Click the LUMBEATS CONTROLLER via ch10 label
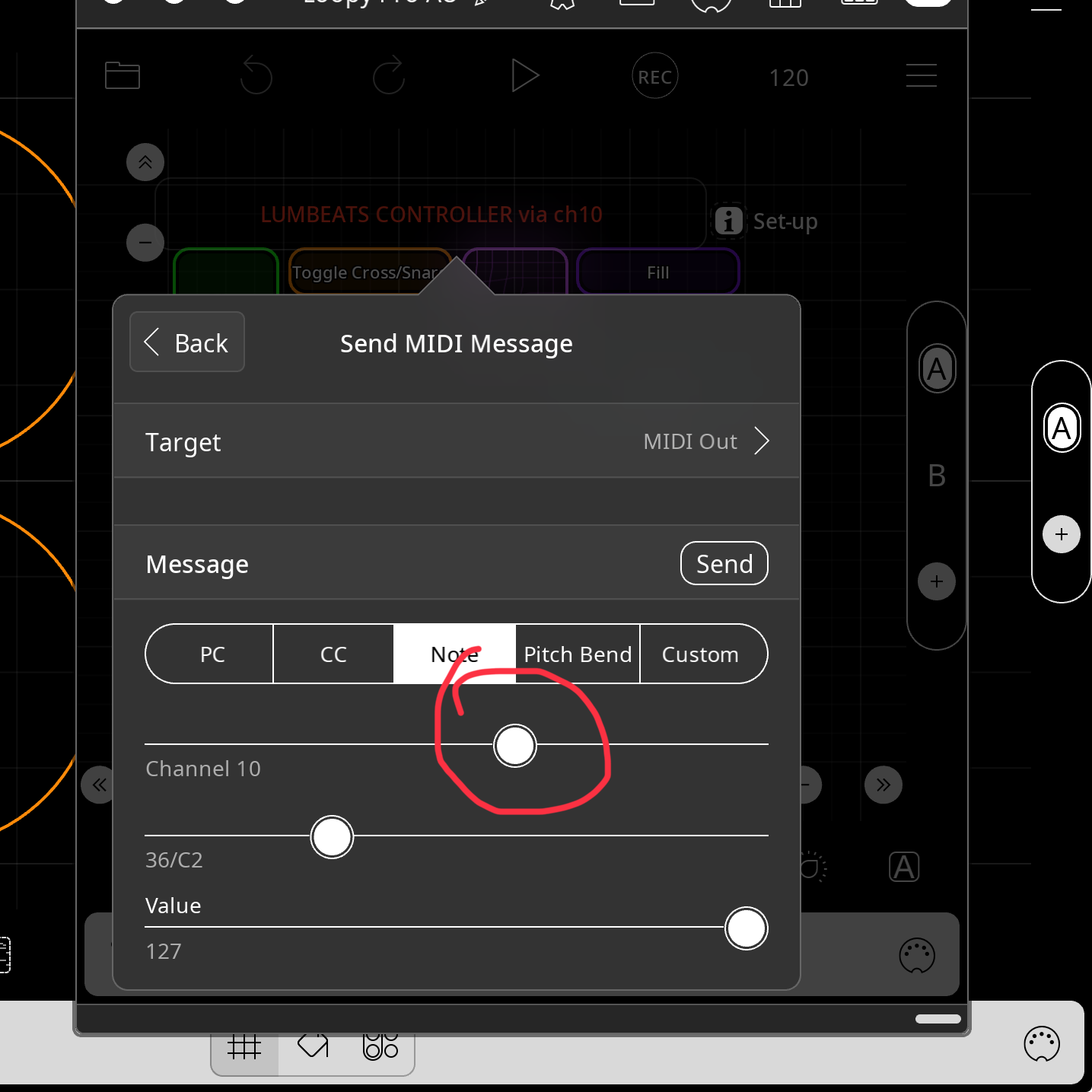This screenshot has height=1092, width=1092. tap(431, 215)
